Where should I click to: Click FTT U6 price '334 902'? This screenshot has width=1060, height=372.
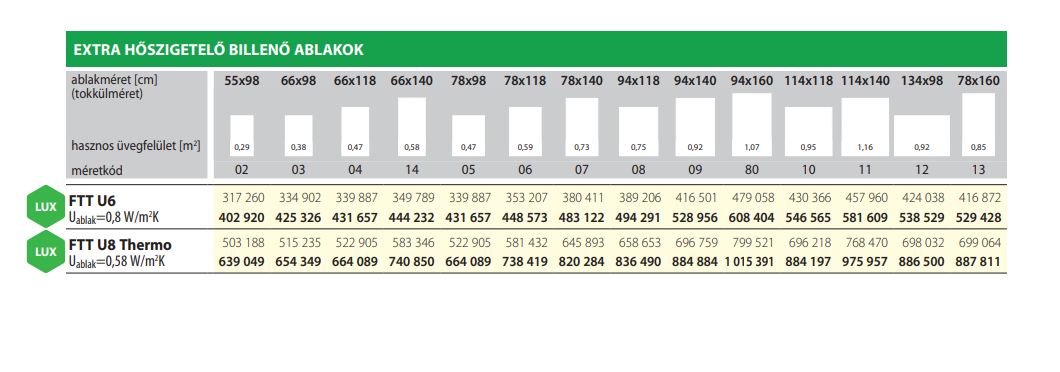(x=299, y=197)
